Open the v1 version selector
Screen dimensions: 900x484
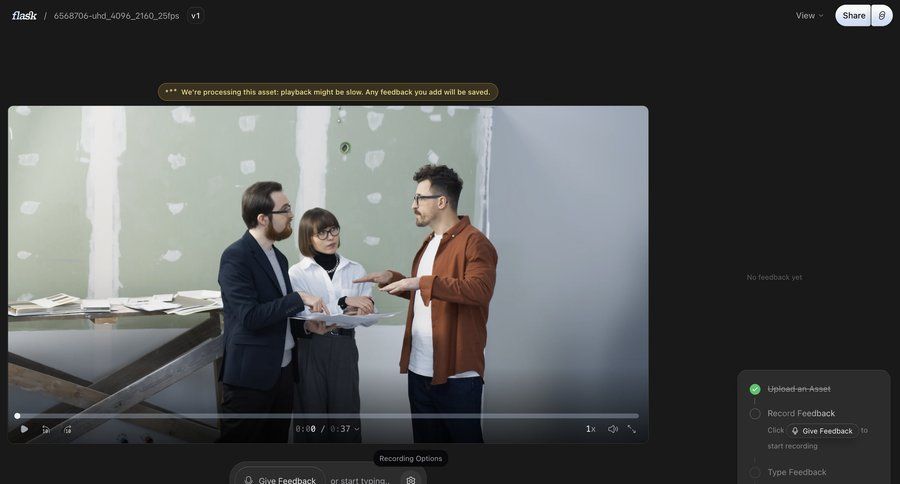click(x=196, y=16)
